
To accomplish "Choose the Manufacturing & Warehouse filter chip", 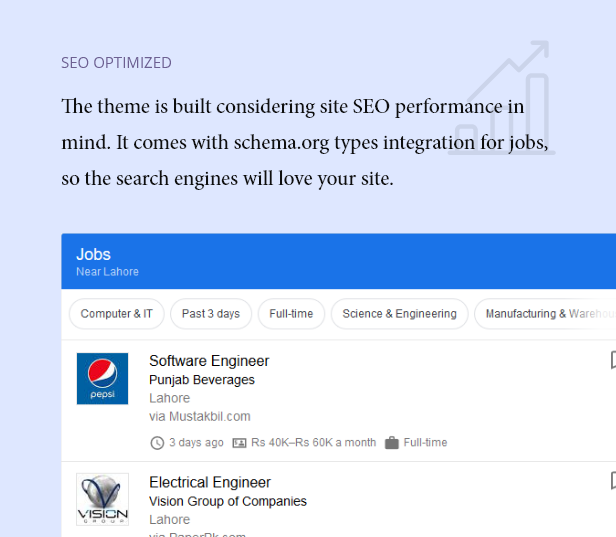I will (x=545, y=314).
